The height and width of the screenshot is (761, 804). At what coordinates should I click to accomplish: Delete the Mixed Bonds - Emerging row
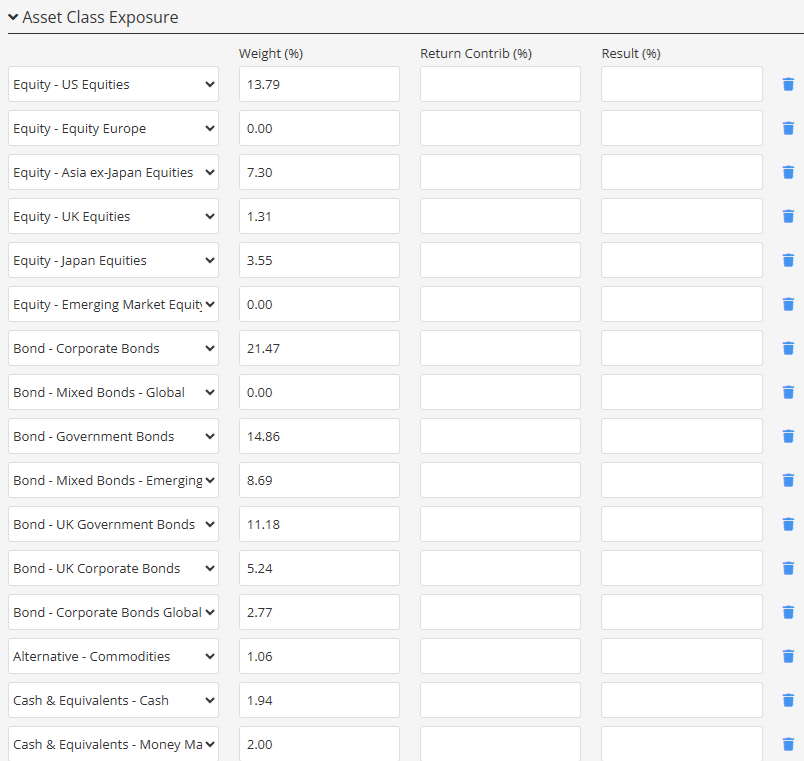tap(788, 480)
